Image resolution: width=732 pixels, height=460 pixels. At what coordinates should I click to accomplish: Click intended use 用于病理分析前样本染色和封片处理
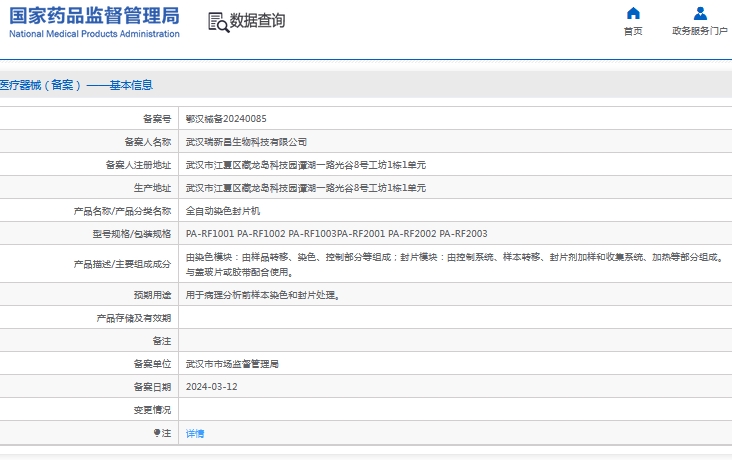262,295
